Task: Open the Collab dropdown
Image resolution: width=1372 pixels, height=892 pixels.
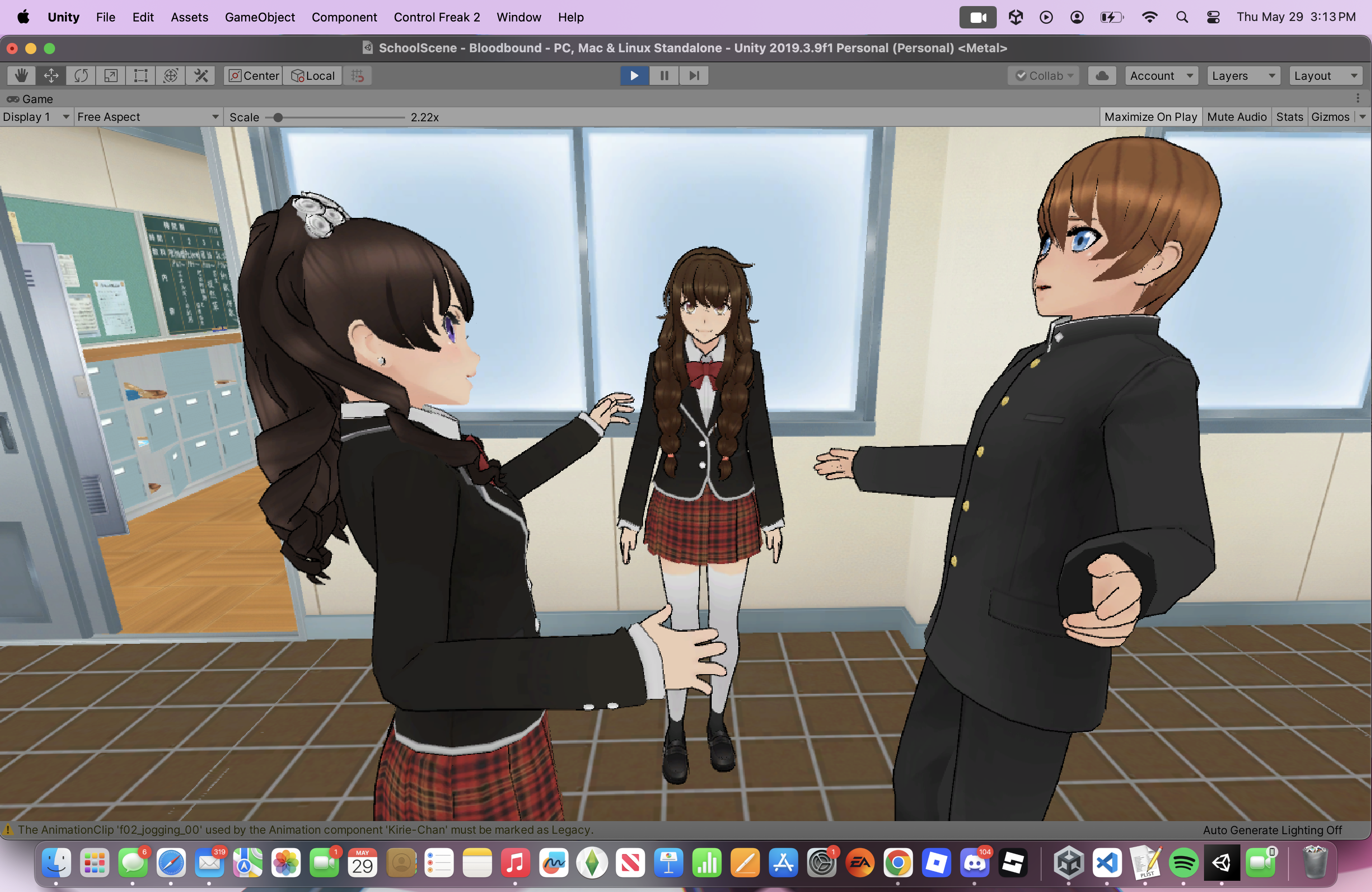Action: click(1043, 76)
